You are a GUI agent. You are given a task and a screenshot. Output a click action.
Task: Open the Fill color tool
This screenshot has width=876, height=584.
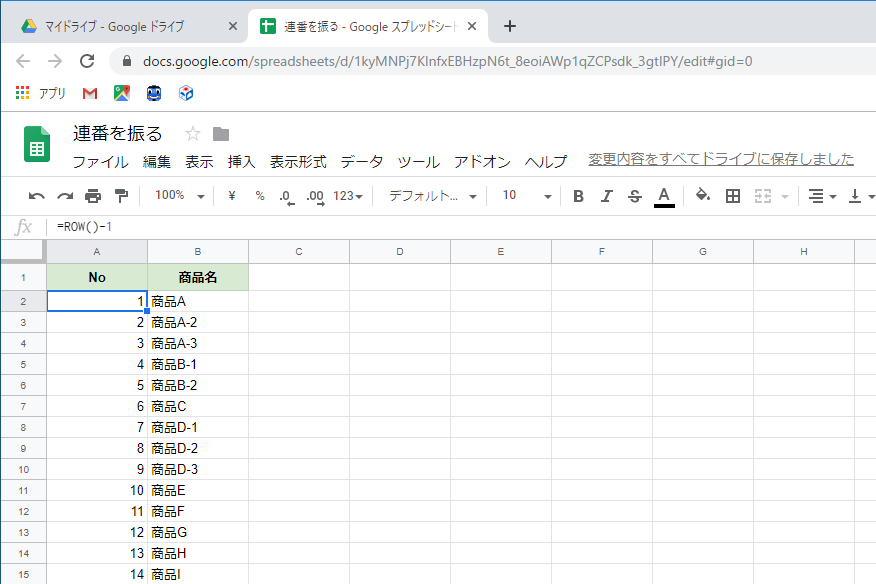[704, 196]
